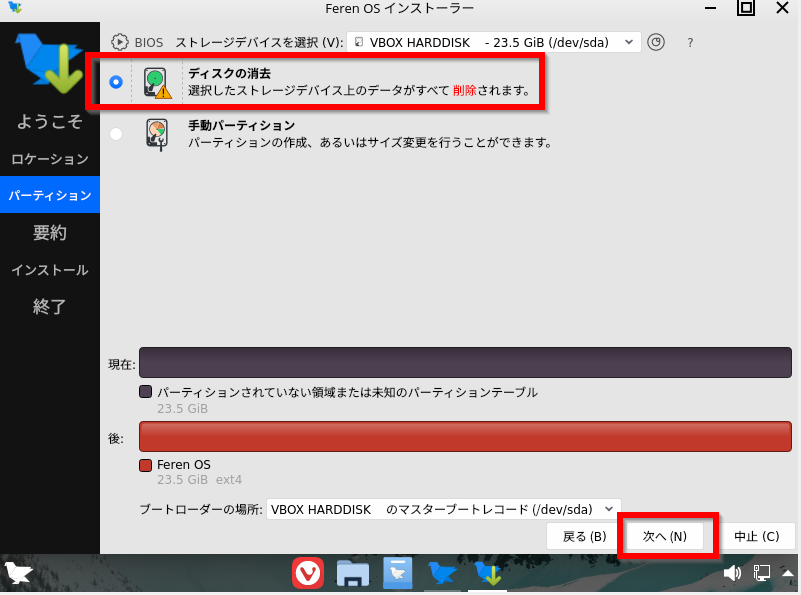
Task: Close the Feren OS installer window
Action: click(x=783, y=8)
